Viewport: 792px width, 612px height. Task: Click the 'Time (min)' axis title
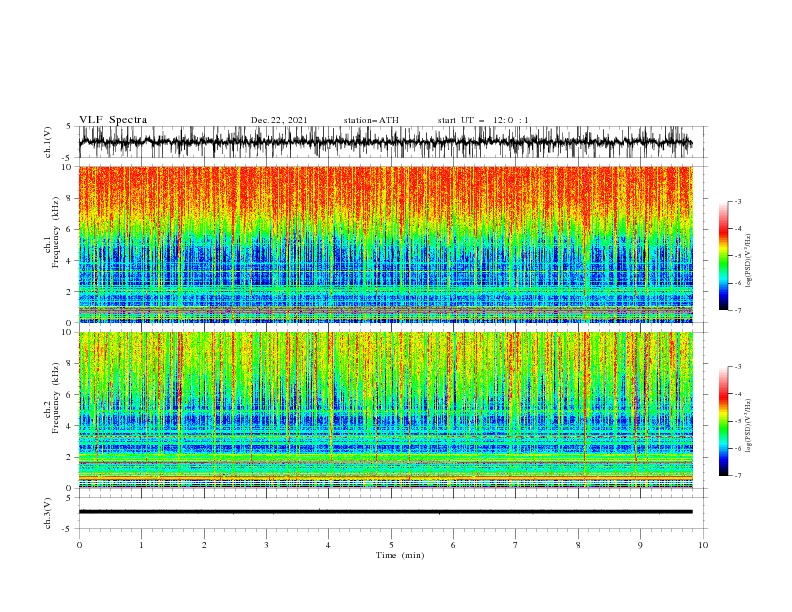click(x=400, y=555)
